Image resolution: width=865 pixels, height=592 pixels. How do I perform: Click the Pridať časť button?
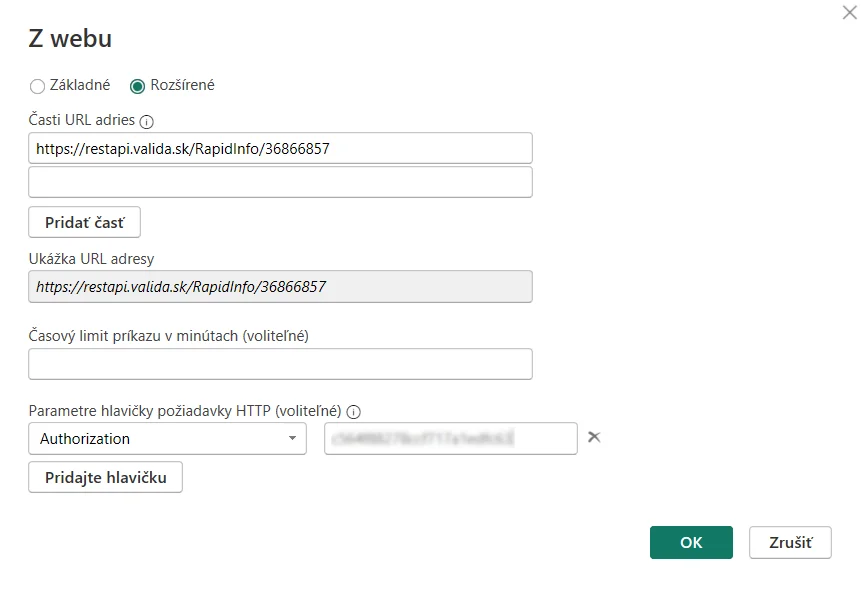tap(84, 222)
